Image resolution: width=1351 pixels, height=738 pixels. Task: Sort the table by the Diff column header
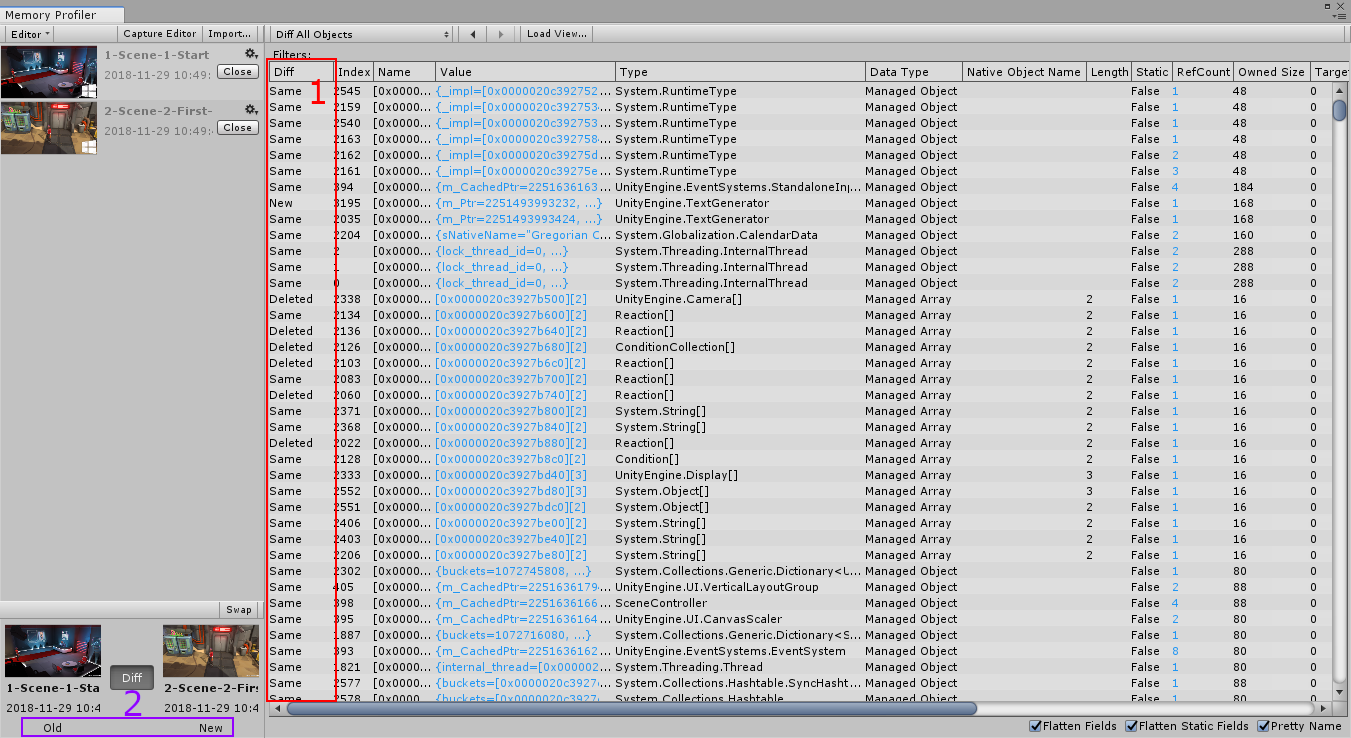[x=298, y=71]
